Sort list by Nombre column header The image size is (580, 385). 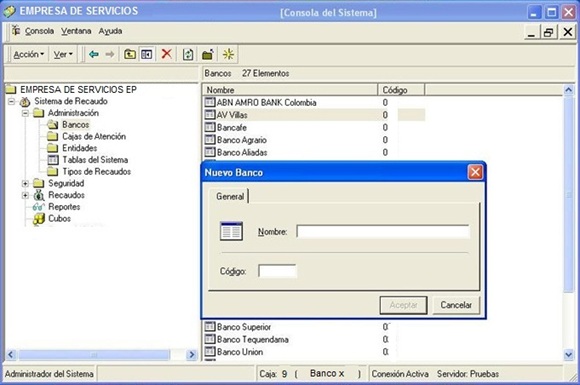[290, 90]
